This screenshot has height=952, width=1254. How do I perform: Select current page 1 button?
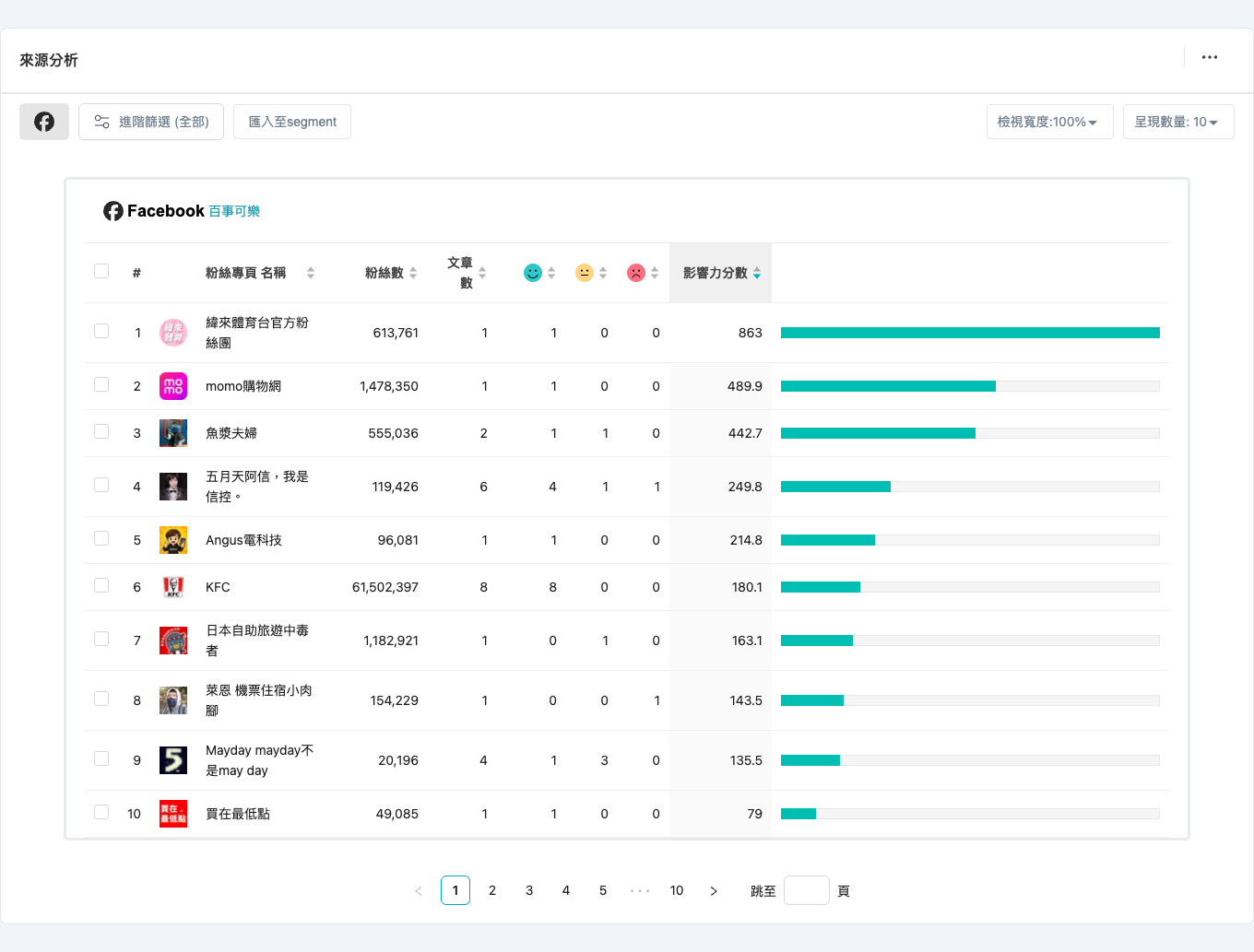[x=455, y=891]
